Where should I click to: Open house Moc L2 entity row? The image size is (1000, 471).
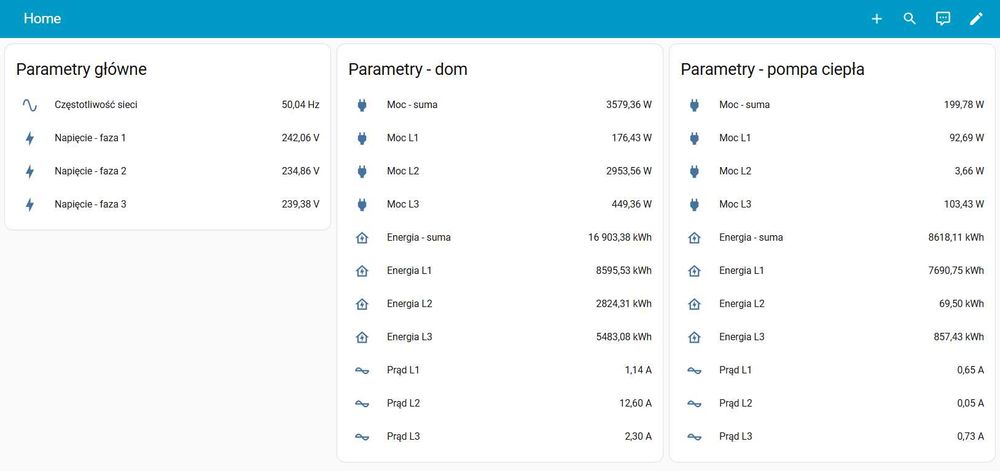coord(403,171)
